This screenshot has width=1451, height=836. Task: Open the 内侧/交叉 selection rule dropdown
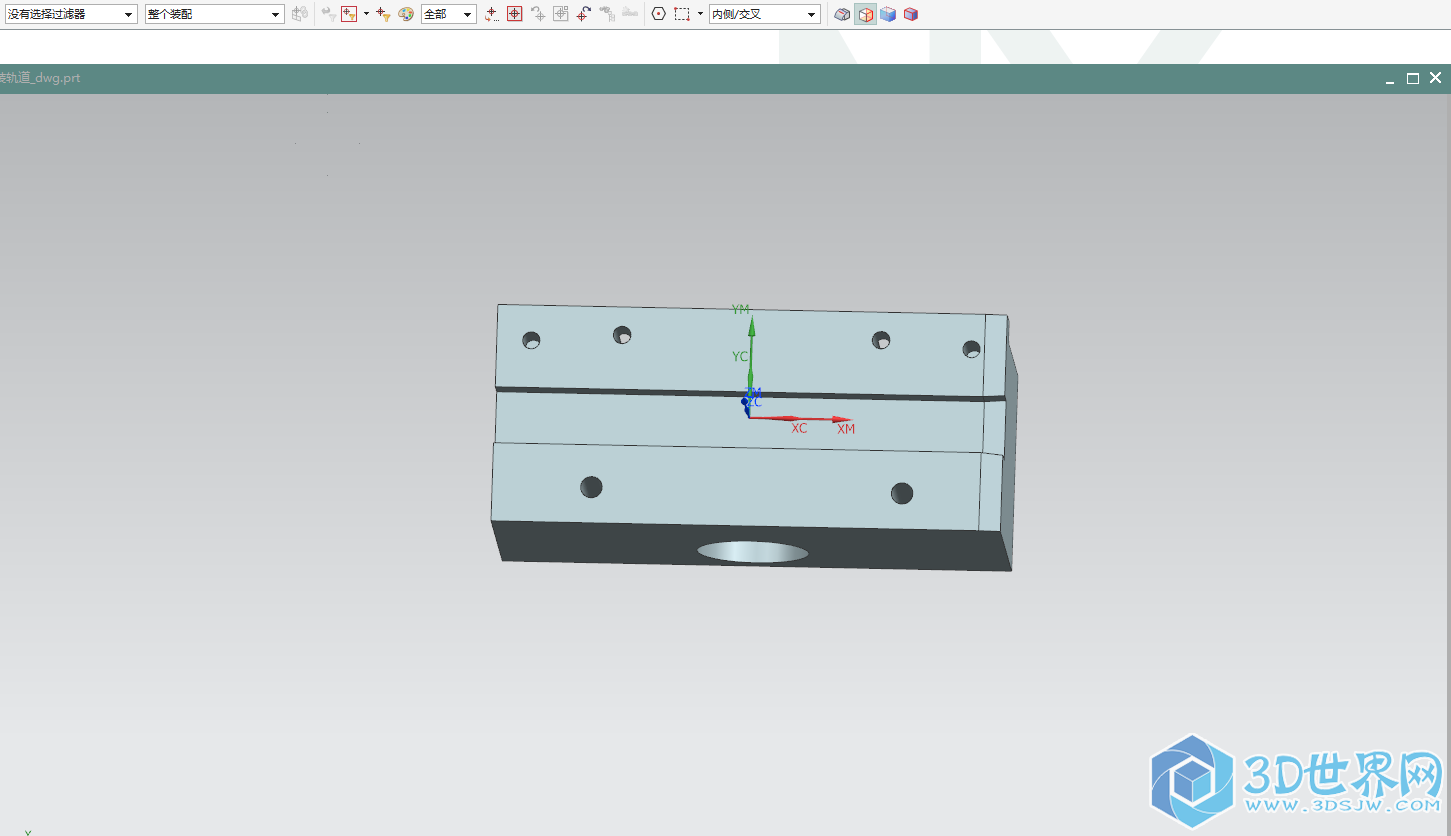[764, 14]
